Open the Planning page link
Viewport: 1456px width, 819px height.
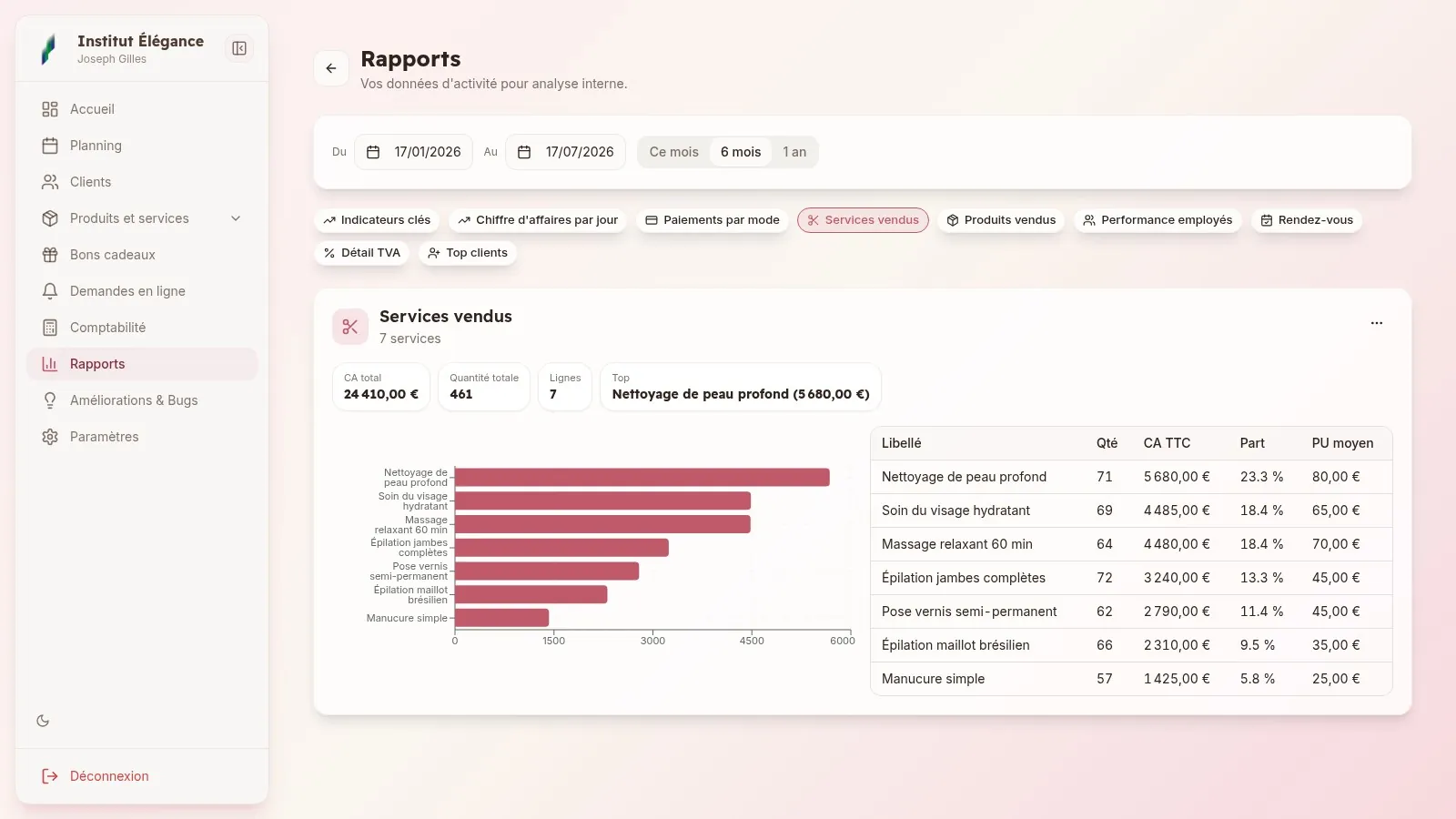point(142,146)
